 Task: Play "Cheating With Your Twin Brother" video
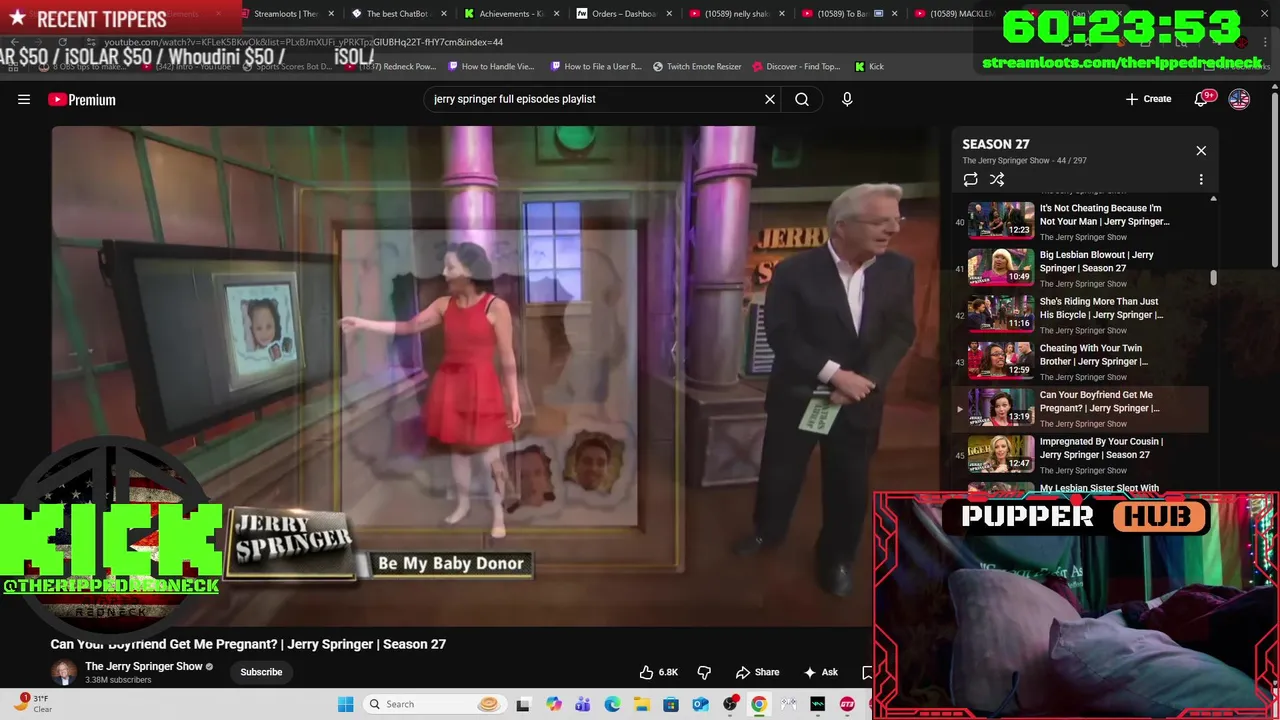click(x=1080, y=361)
